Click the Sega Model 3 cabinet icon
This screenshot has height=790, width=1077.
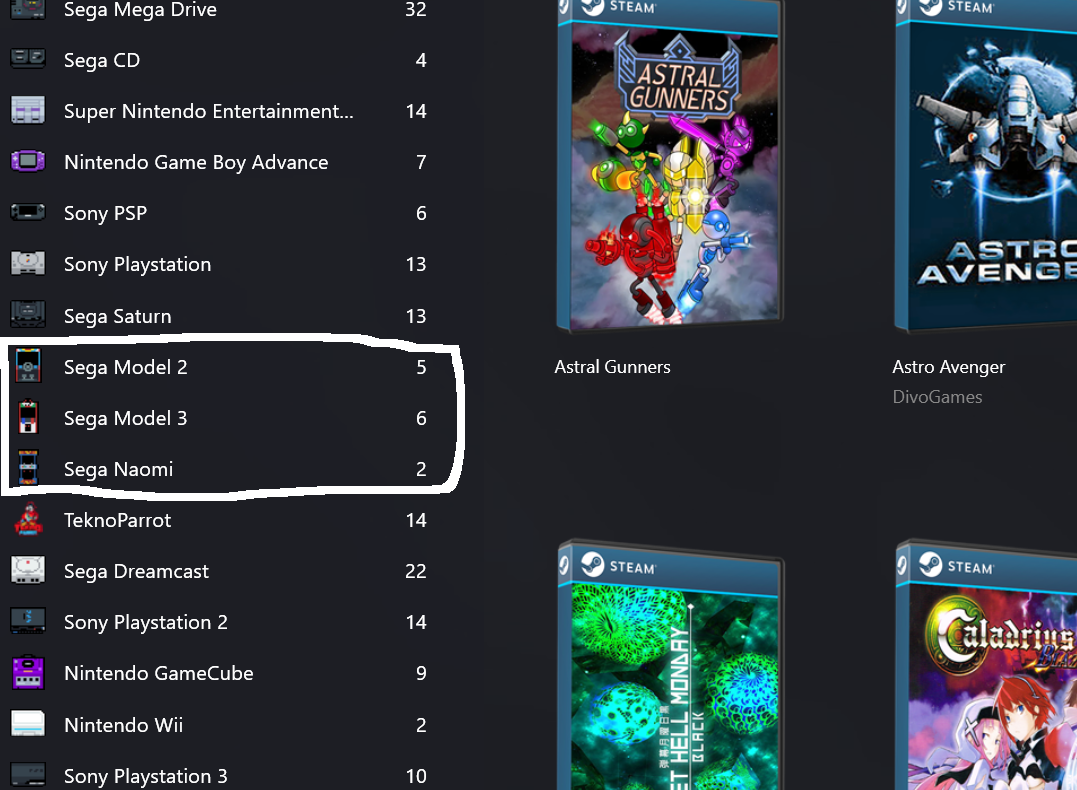coord(28,417)
